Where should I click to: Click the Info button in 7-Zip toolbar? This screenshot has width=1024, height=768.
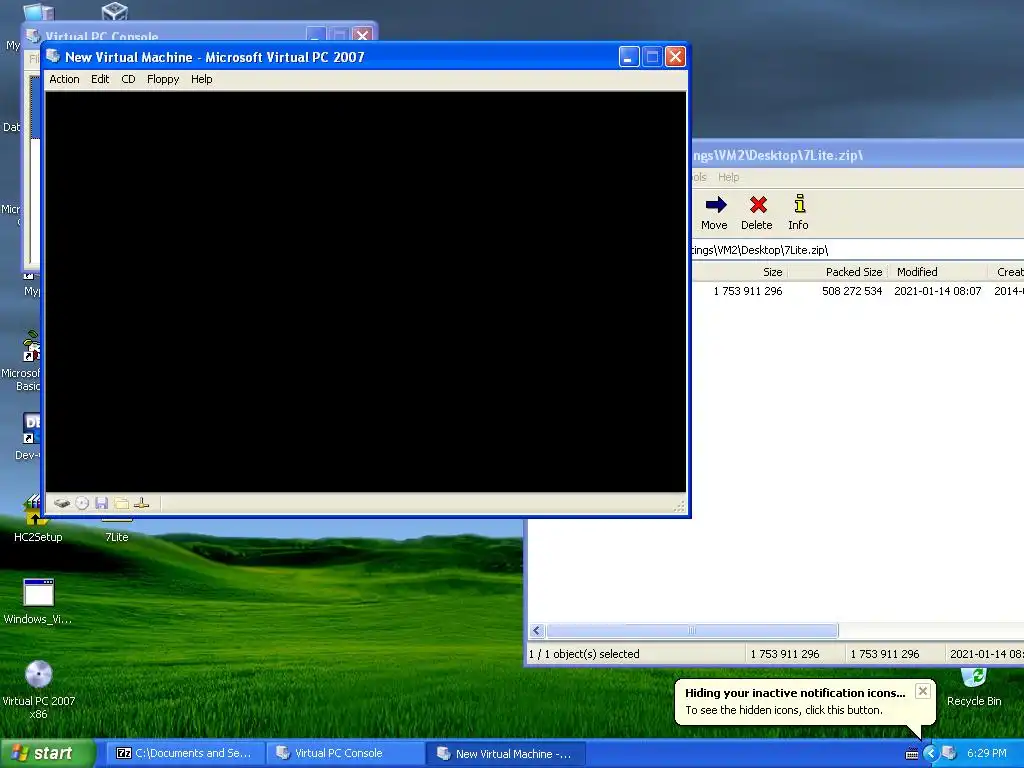[x=798, y=213]
